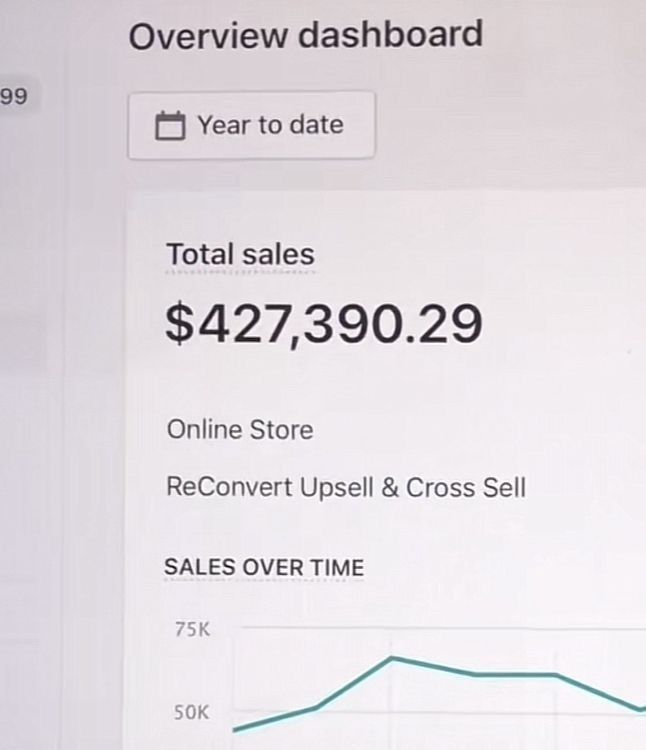This screenshot has width=646, height=750.
Task: Click the 50K axis label
Action: pos(192,713)
